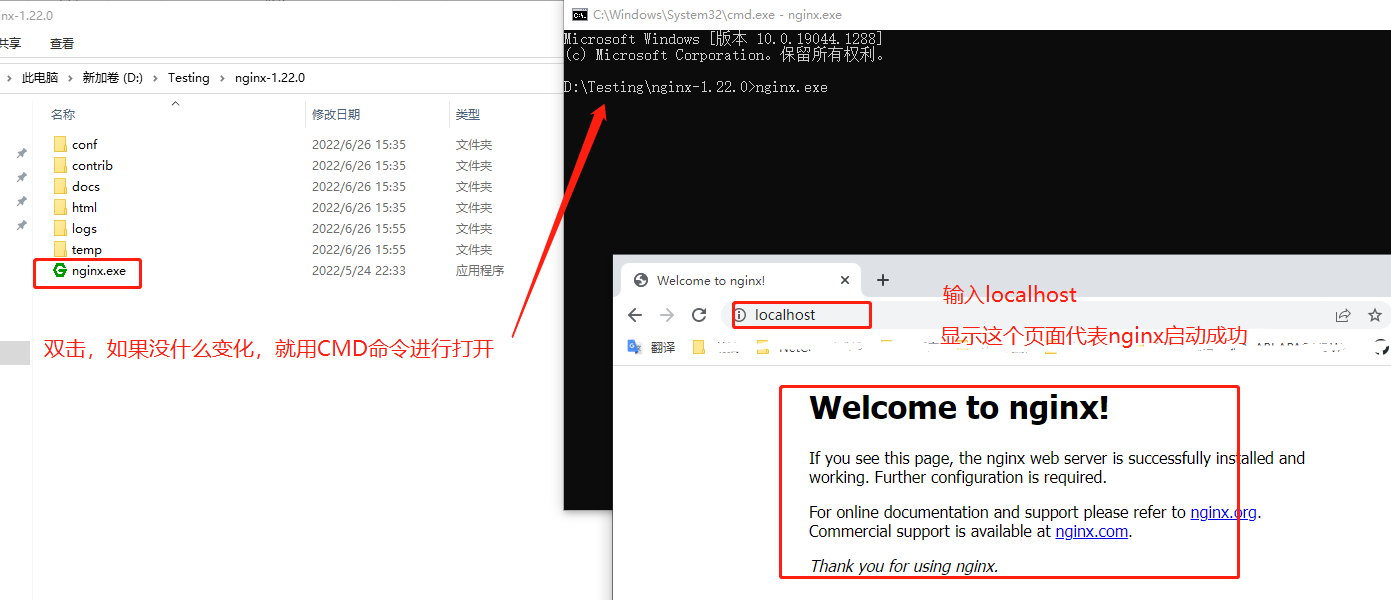Open the nginx.org link
1391x600 pixels.
(x=1223, y=512)
